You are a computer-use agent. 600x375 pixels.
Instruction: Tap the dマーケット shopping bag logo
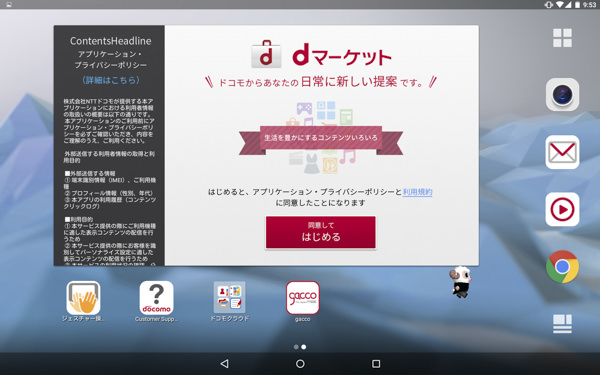click(266, 54)
